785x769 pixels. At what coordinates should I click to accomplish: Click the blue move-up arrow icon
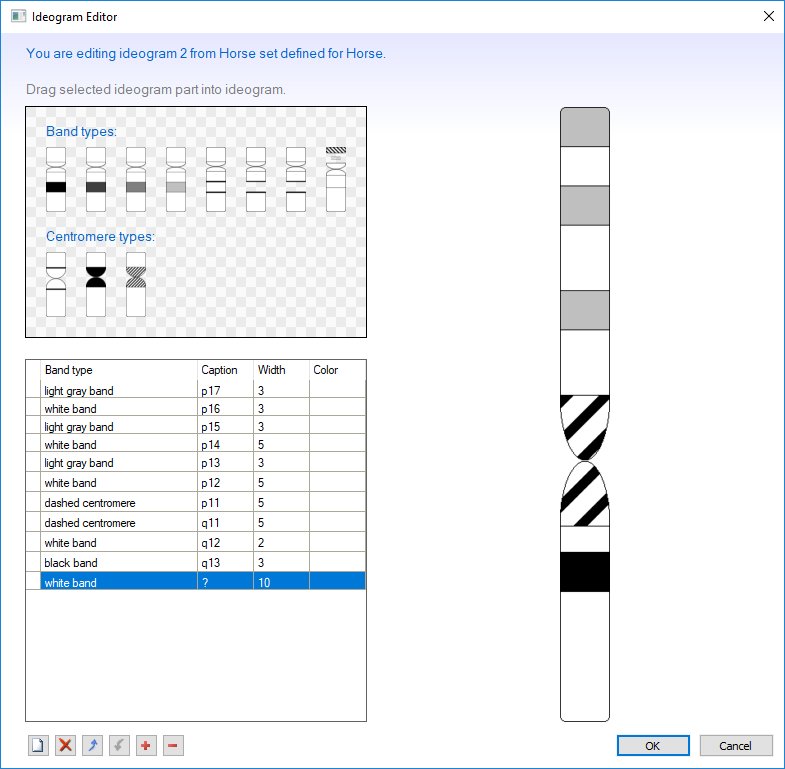(x=93, y=745)
